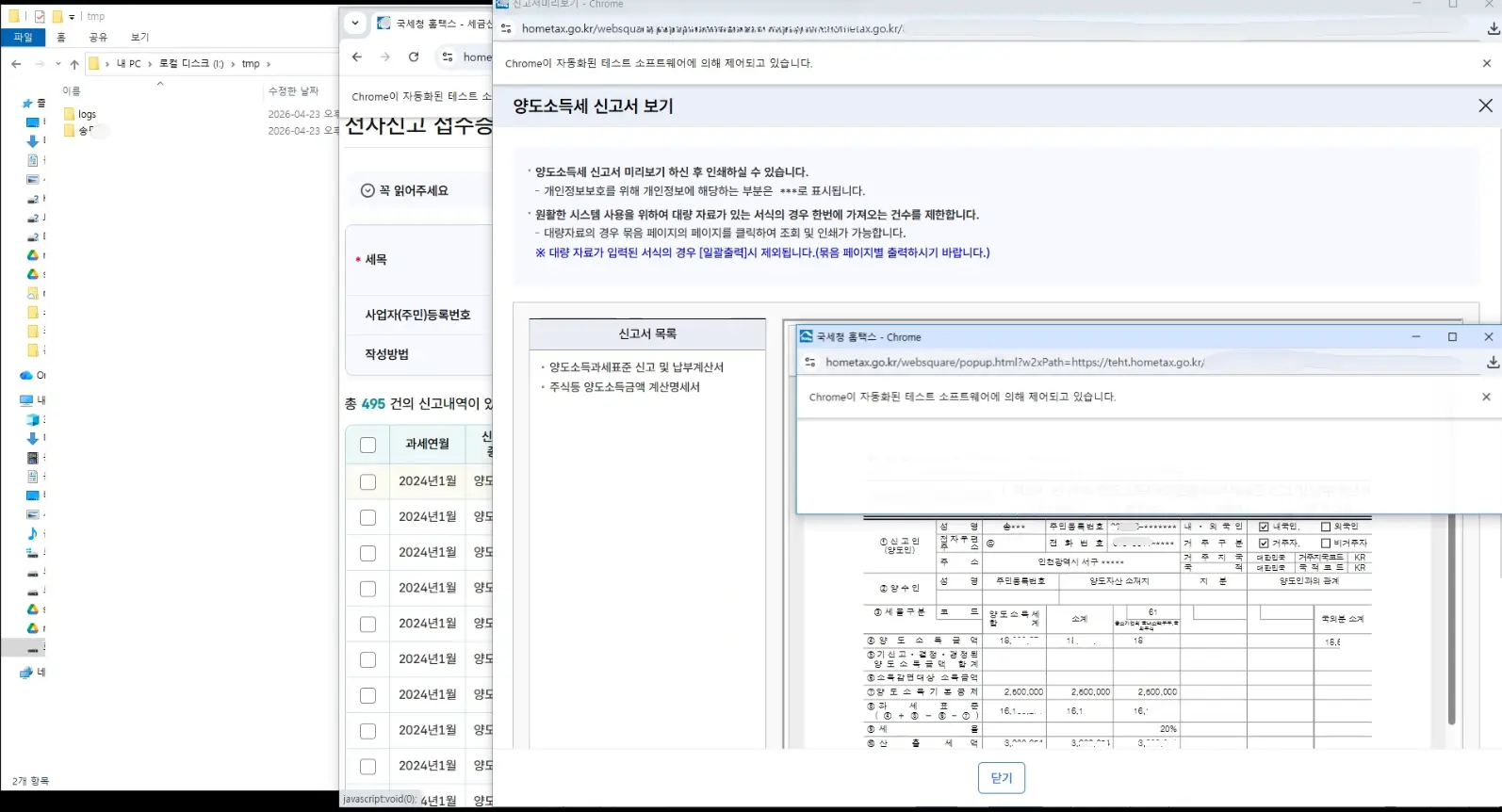
Task: Click the form preview vertical scrollbar
Action: click(x=1451, y=620)
